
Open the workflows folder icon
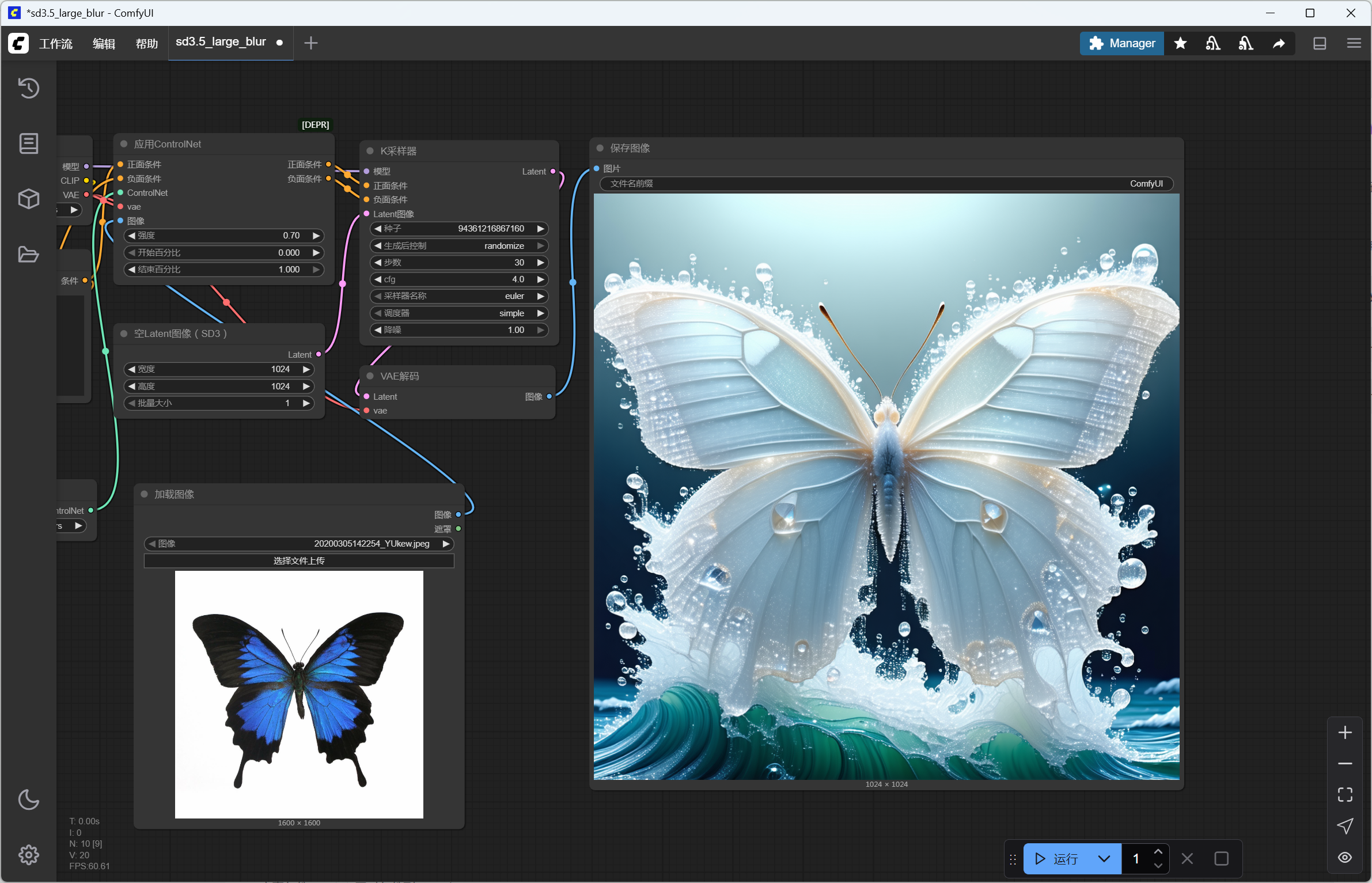click(28, 254)
